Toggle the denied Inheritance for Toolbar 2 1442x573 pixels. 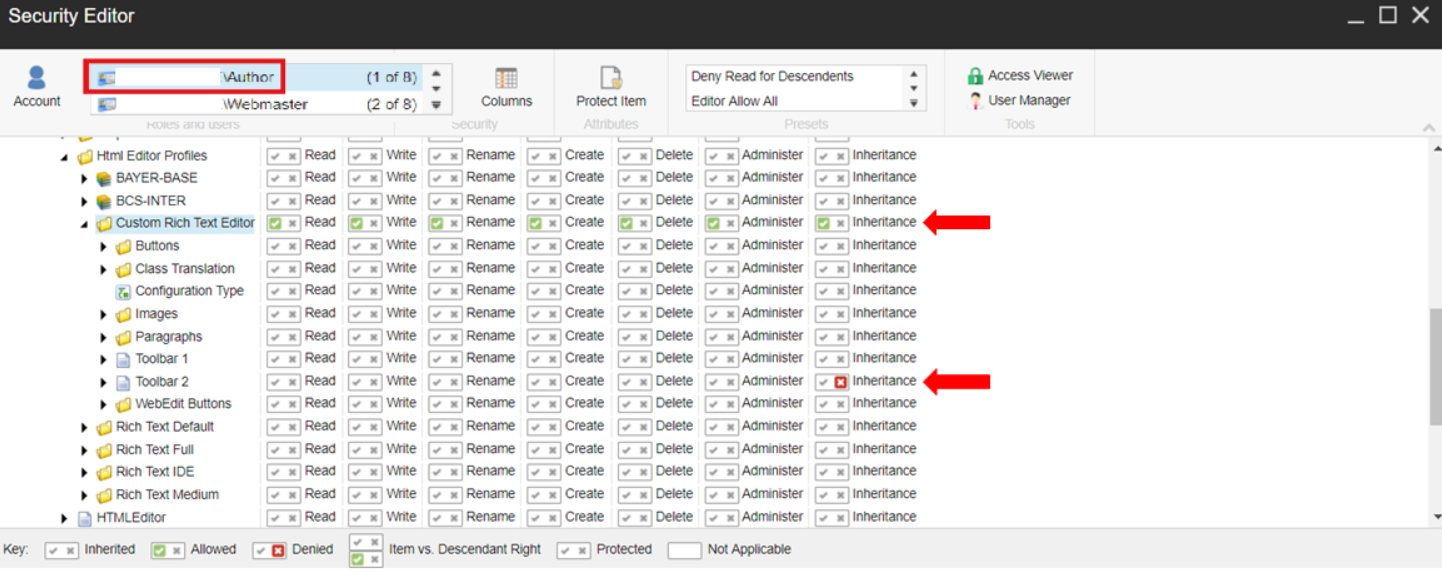tap(840, 382)
